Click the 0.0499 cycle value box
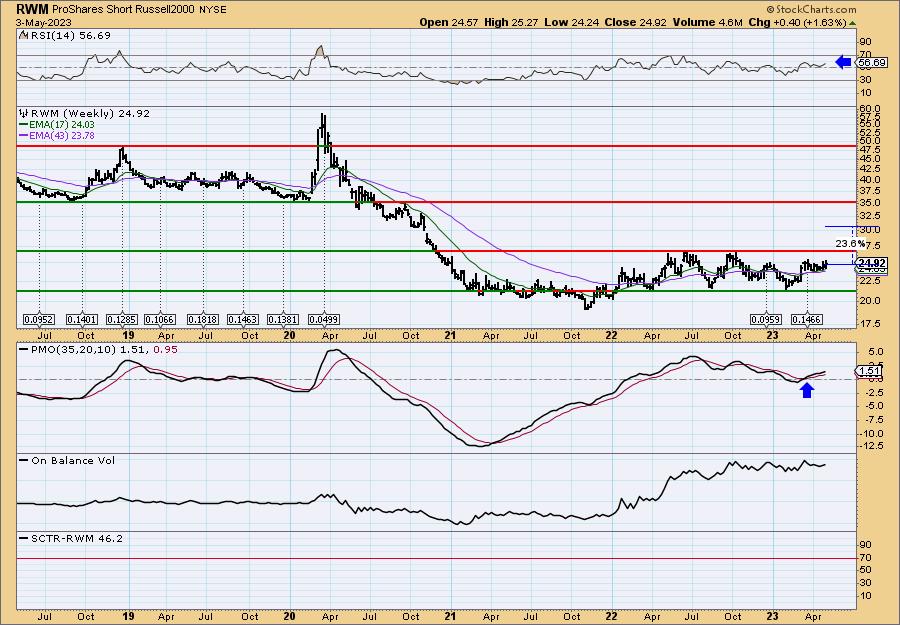This screenshot has height=625, width=900. click(324, 319)
